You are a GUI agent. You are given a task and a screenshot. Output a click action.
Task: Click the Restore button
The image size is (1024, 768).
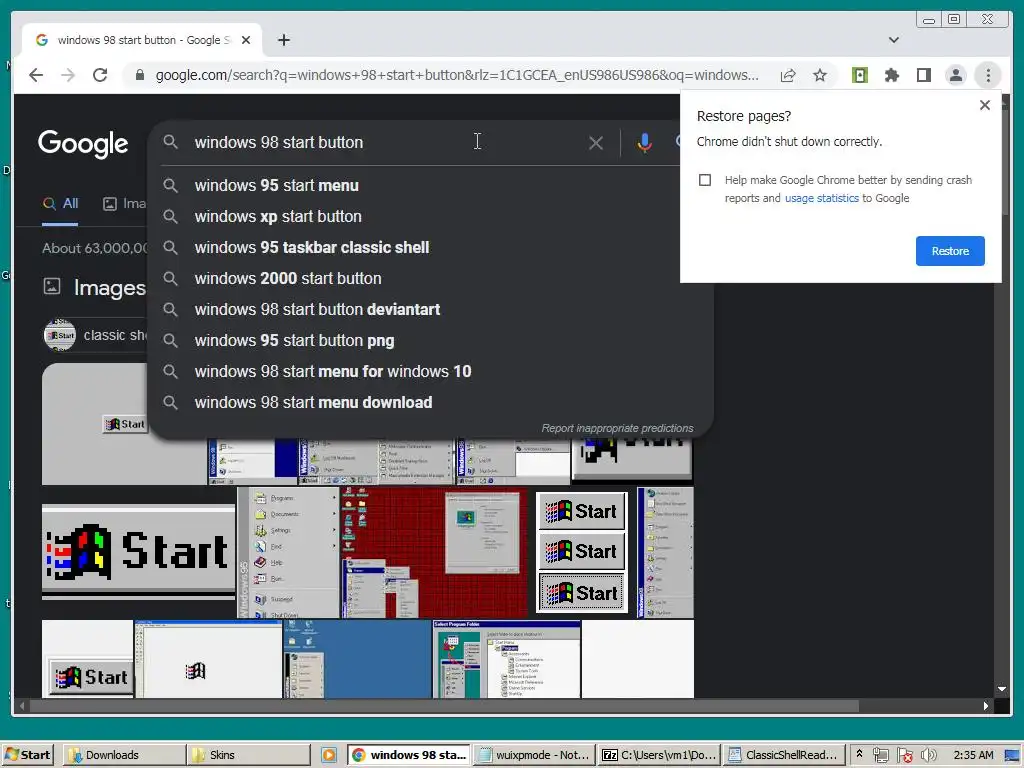click(x=950, y=251)
